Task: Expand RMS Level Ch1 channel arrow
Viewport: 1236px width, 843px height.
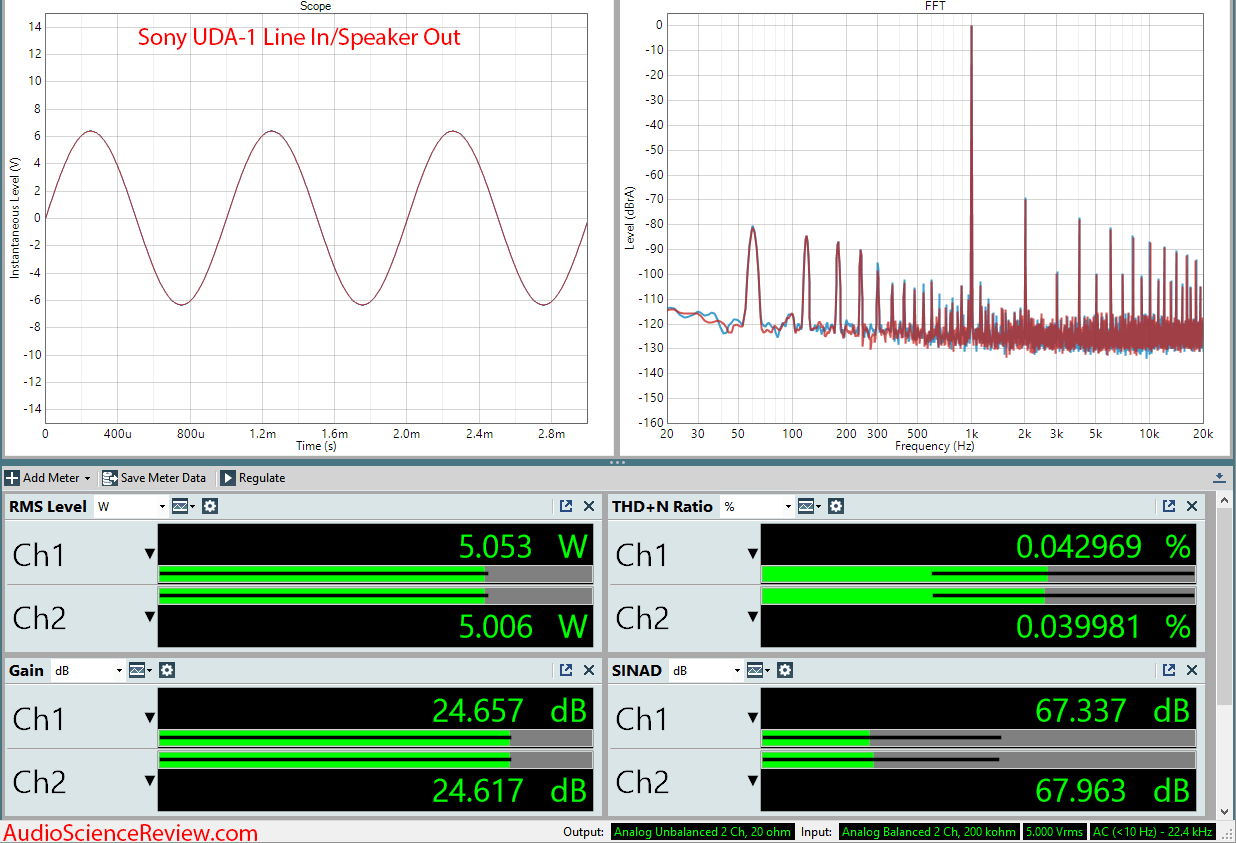Action: [x=149, y=554]
